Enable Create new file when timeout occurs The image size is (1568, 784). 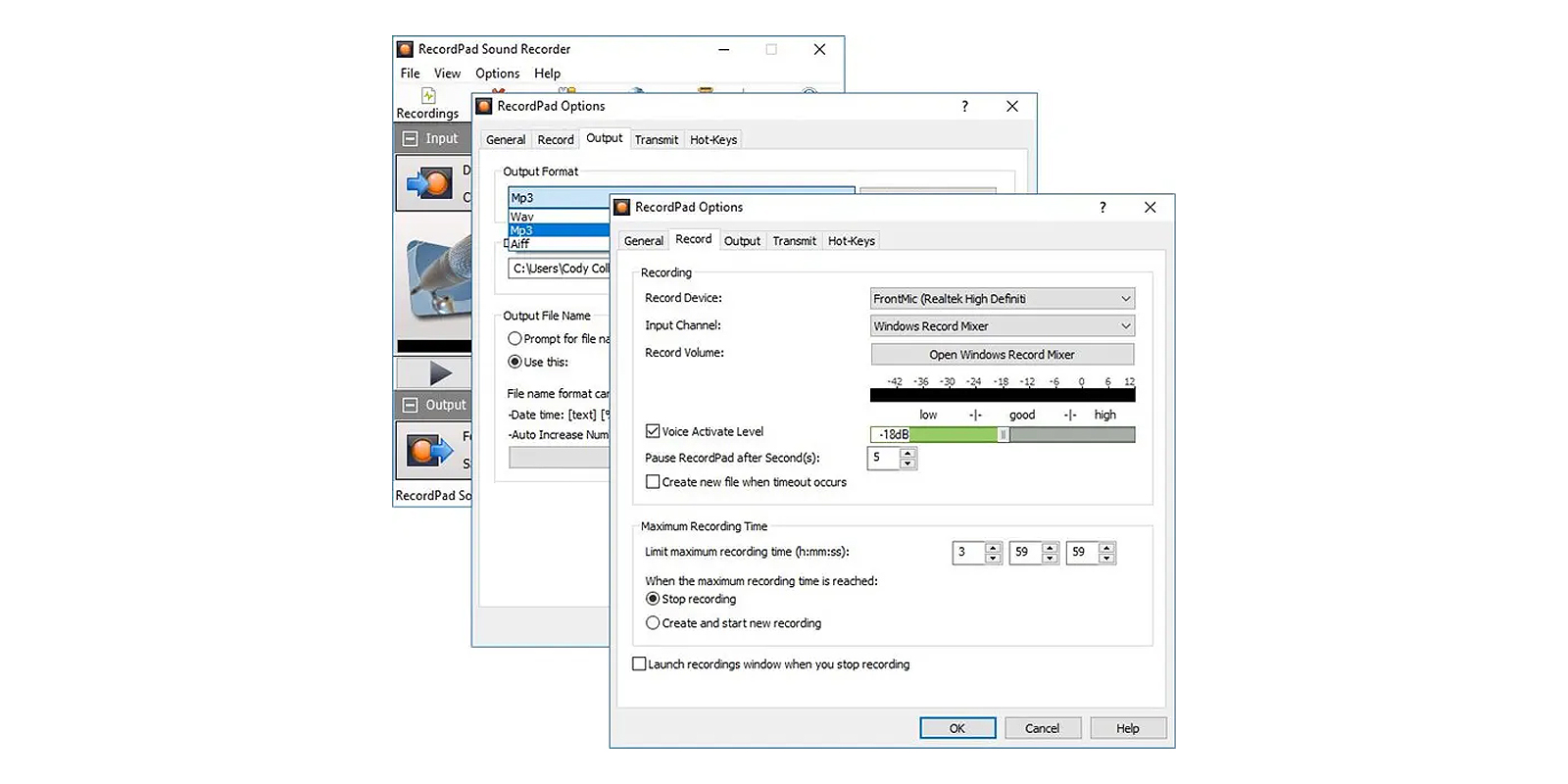point(653,482)
